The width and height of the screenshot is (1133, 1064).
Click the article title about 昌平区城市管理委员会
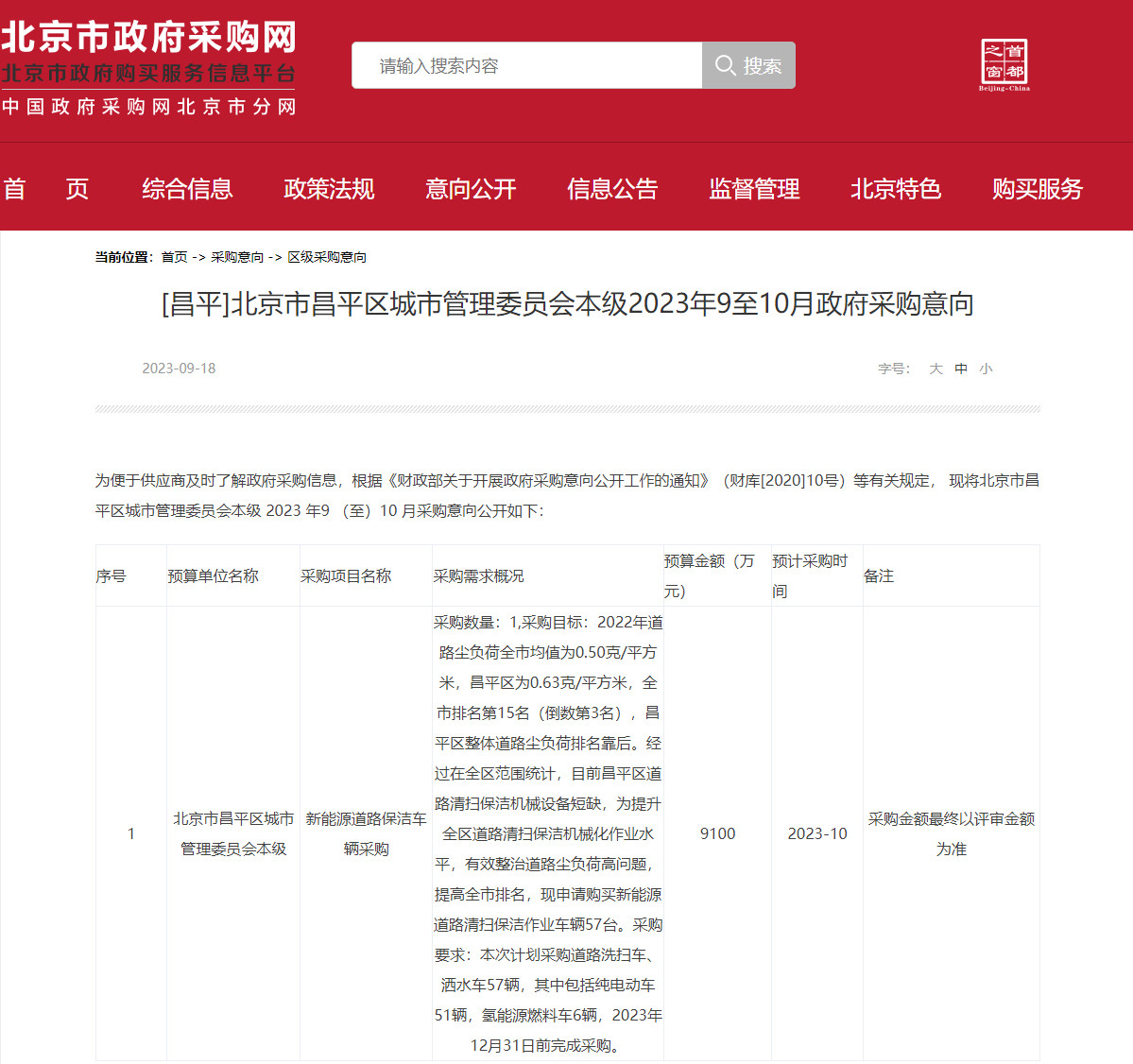pyautogui.click(x=567, y=304)
